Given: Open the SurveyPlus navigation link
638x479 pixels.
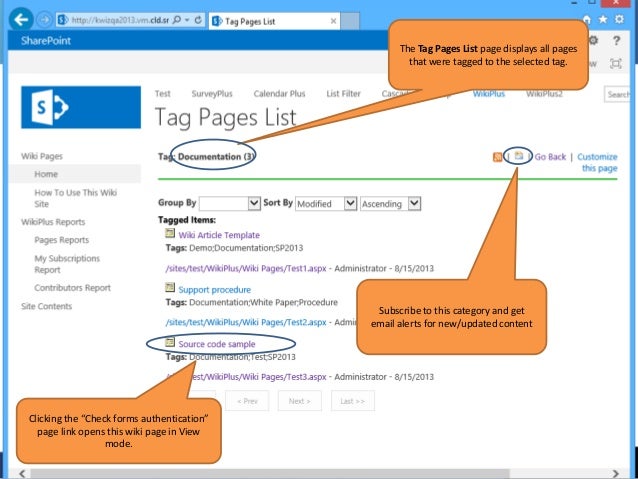Looking at the screenshot, I should click(212, 94).
